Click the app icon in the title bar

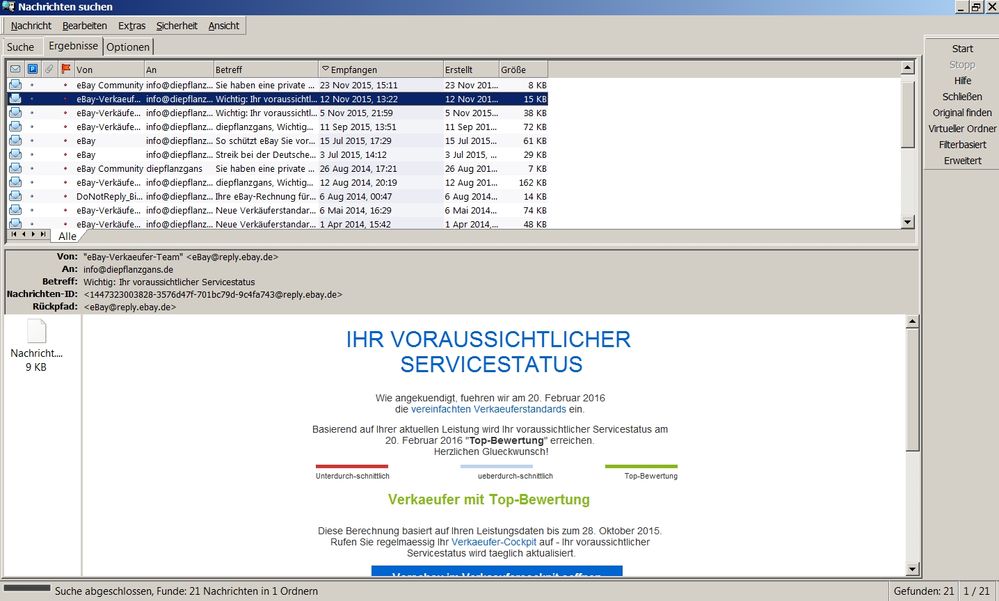(8, 7)
